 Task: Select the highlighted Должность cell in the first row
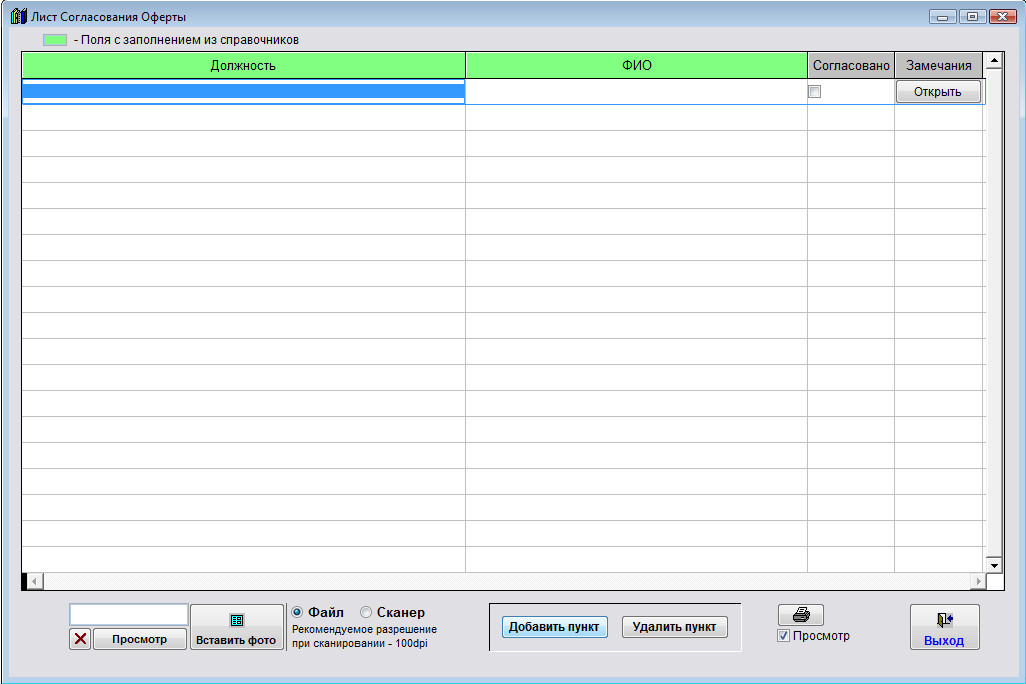[x=243, y=92]
